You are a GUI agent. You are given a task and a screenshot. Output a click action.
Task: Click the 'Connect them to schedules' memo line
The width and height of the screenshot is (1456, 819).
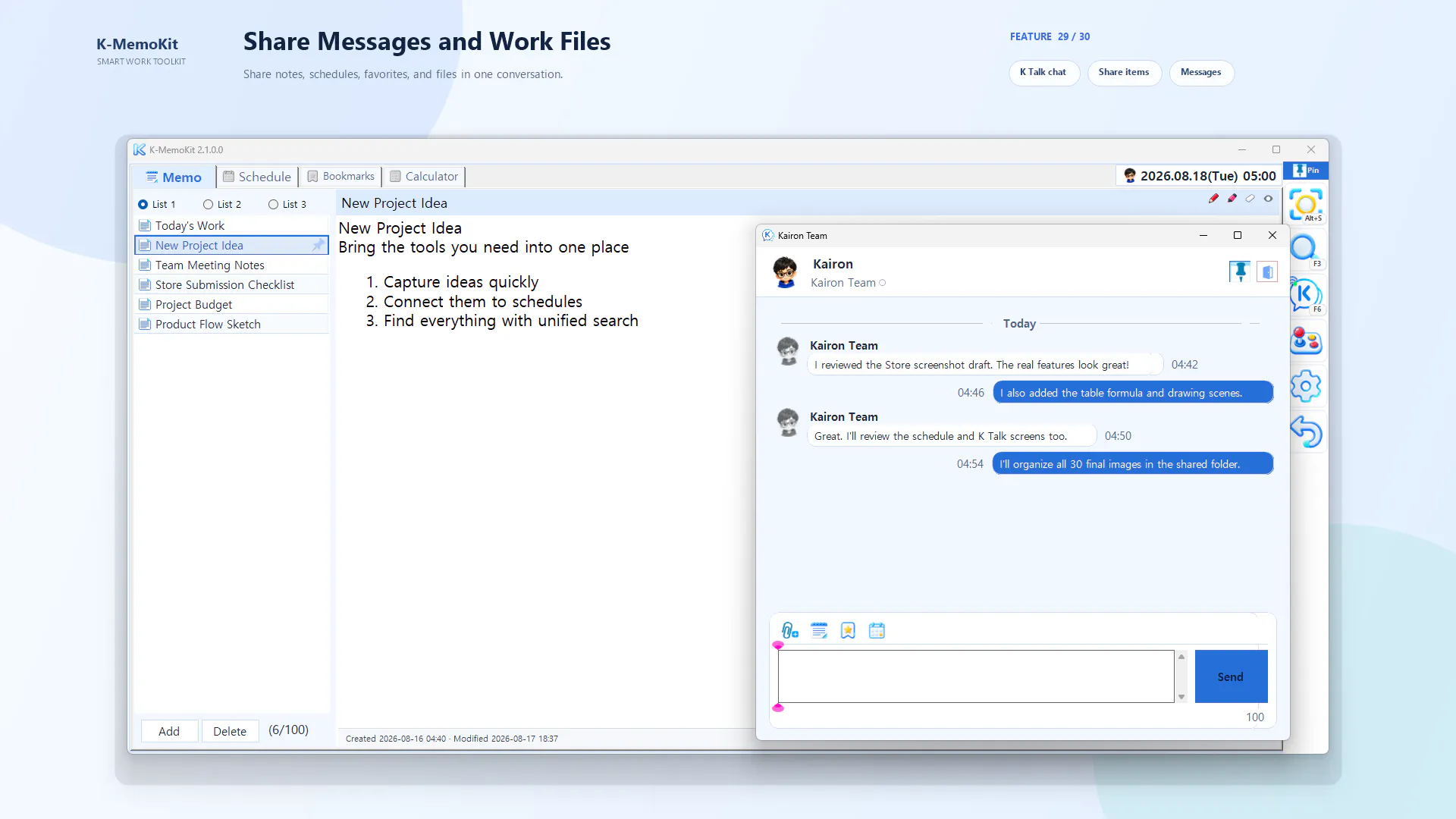pos(483,302)
